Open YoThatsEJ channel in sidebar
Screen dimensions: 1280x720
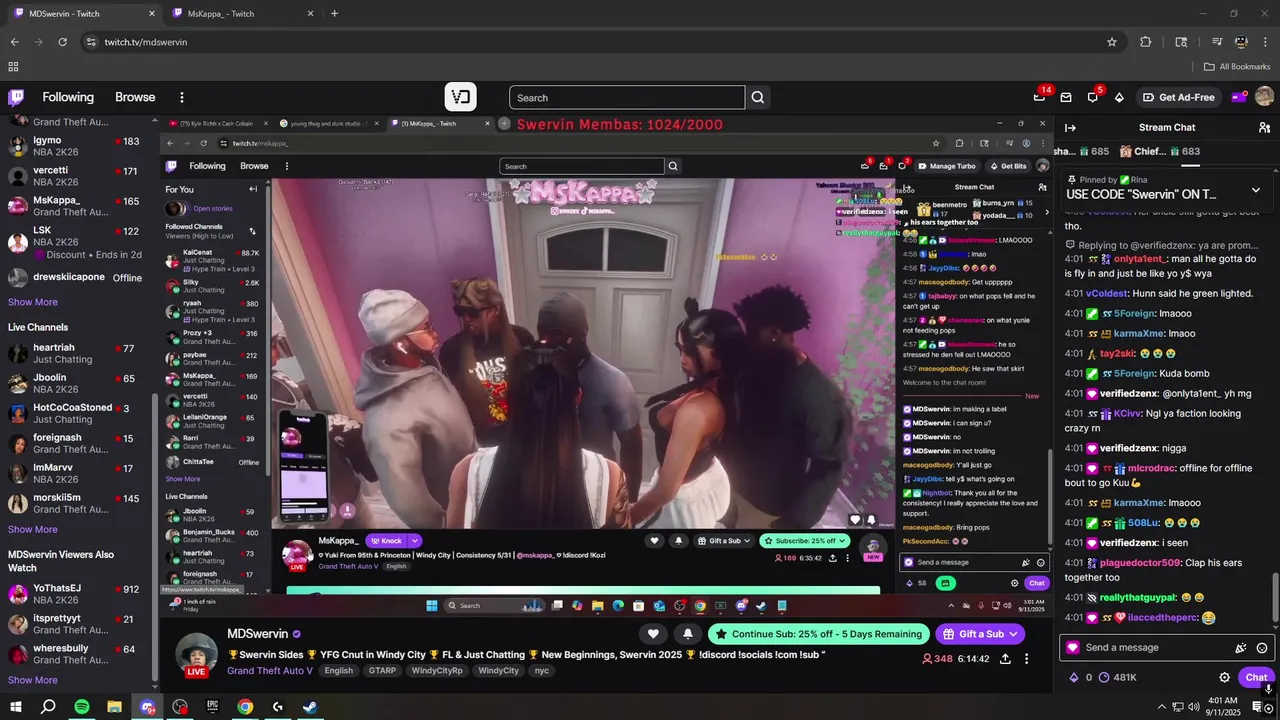pyautogui.click(x=76, y=594)
